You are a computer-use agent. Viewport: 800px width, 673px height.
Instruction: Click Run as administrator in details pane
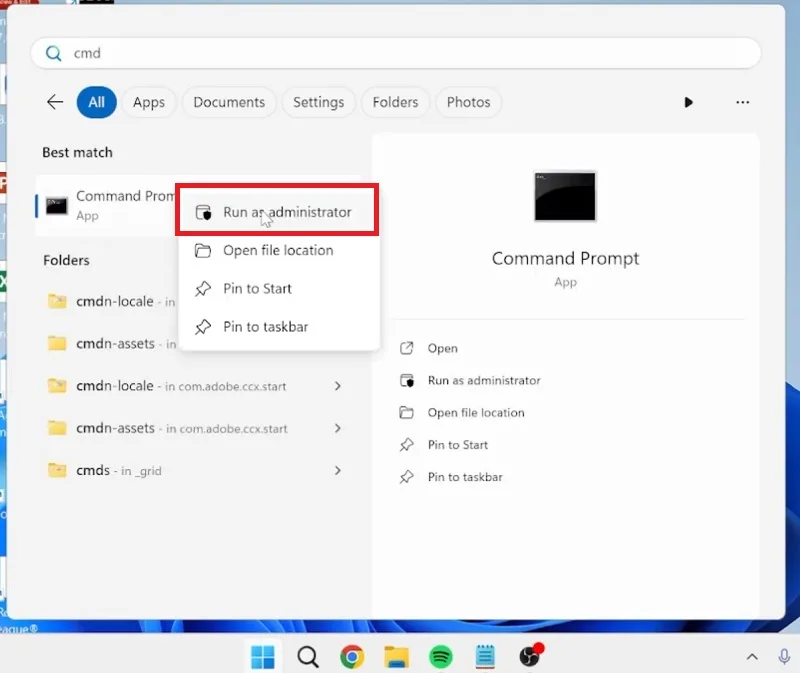484,381
